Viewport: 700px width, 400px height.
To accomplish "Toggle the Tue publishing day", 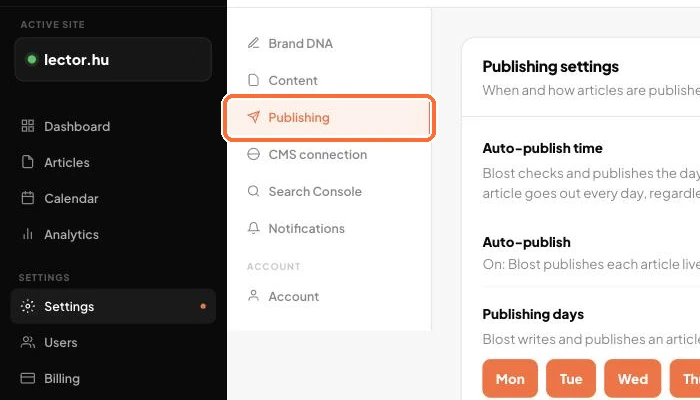I will [x=571, y=379].
